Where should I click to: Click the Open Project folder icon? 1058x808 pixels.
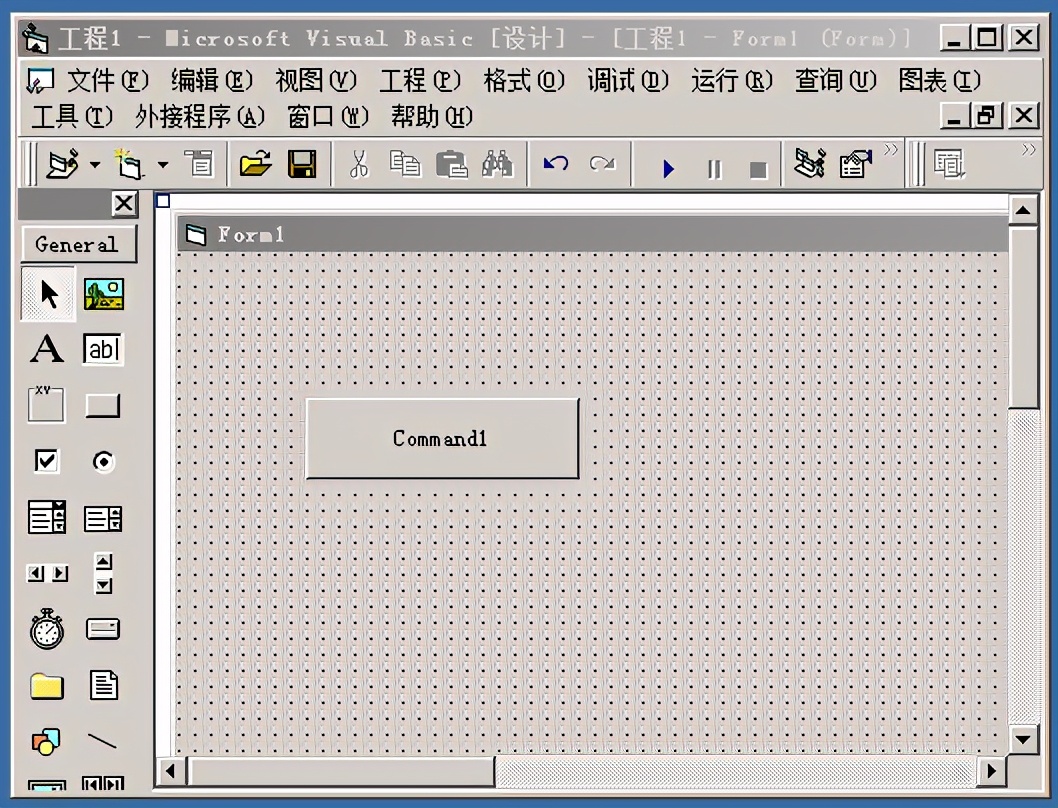point(255,164)
